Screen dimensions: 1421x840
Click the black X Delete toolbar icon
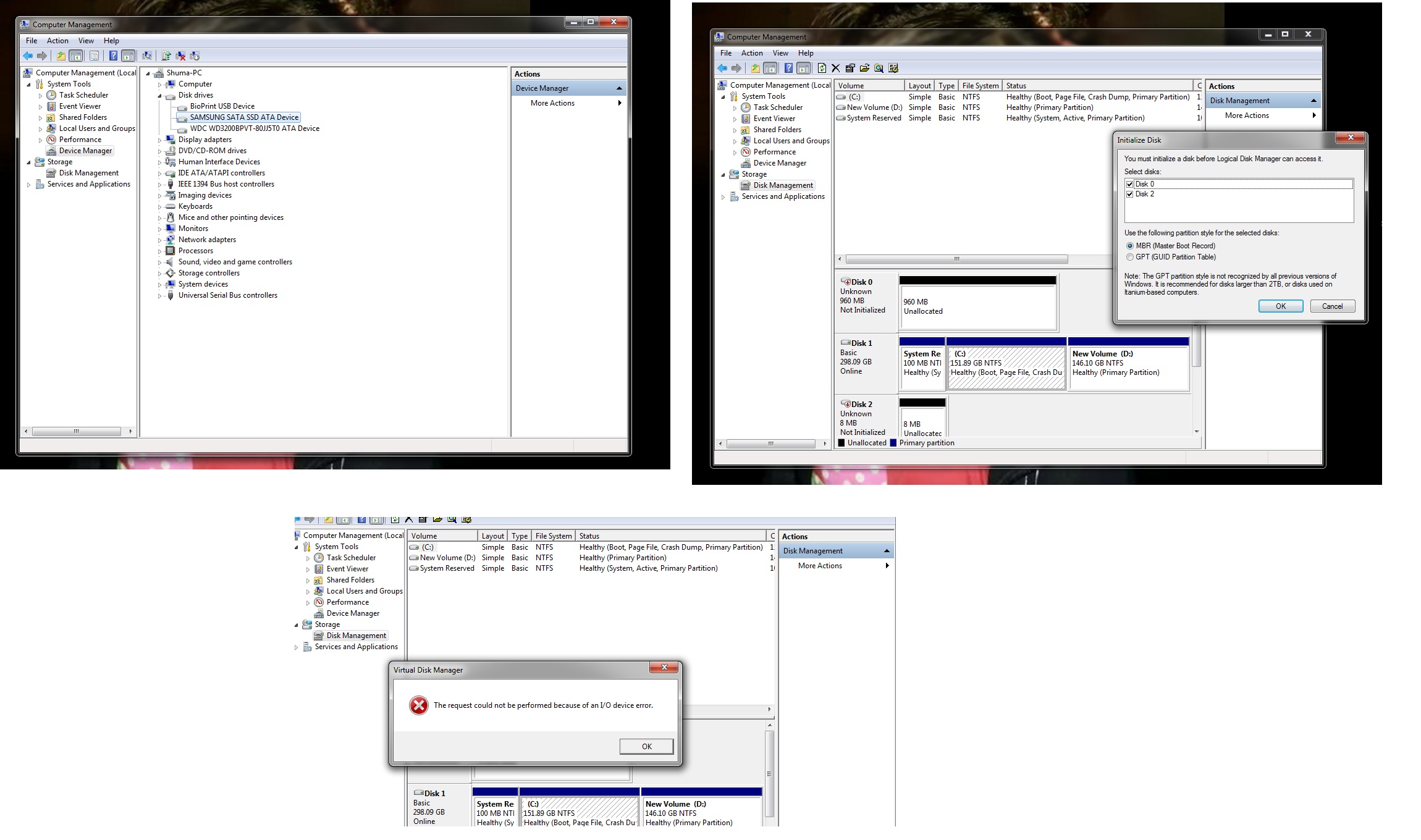click(836, 69)
